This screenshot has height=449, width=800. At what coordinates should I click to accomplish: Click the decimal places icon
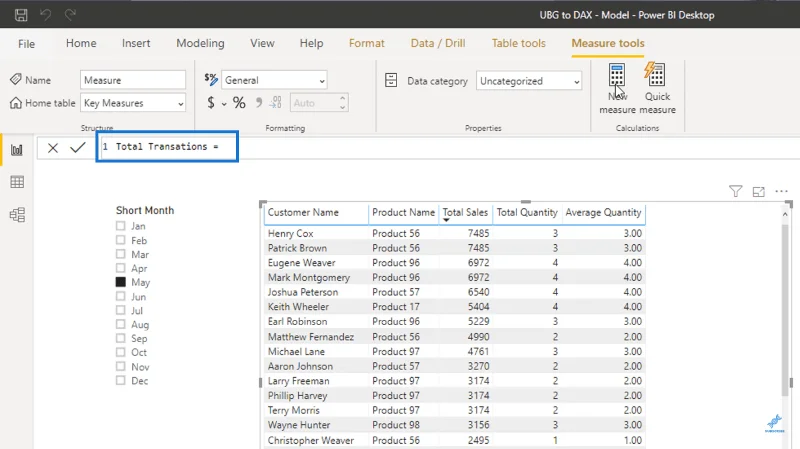click(x=276, y=103)
